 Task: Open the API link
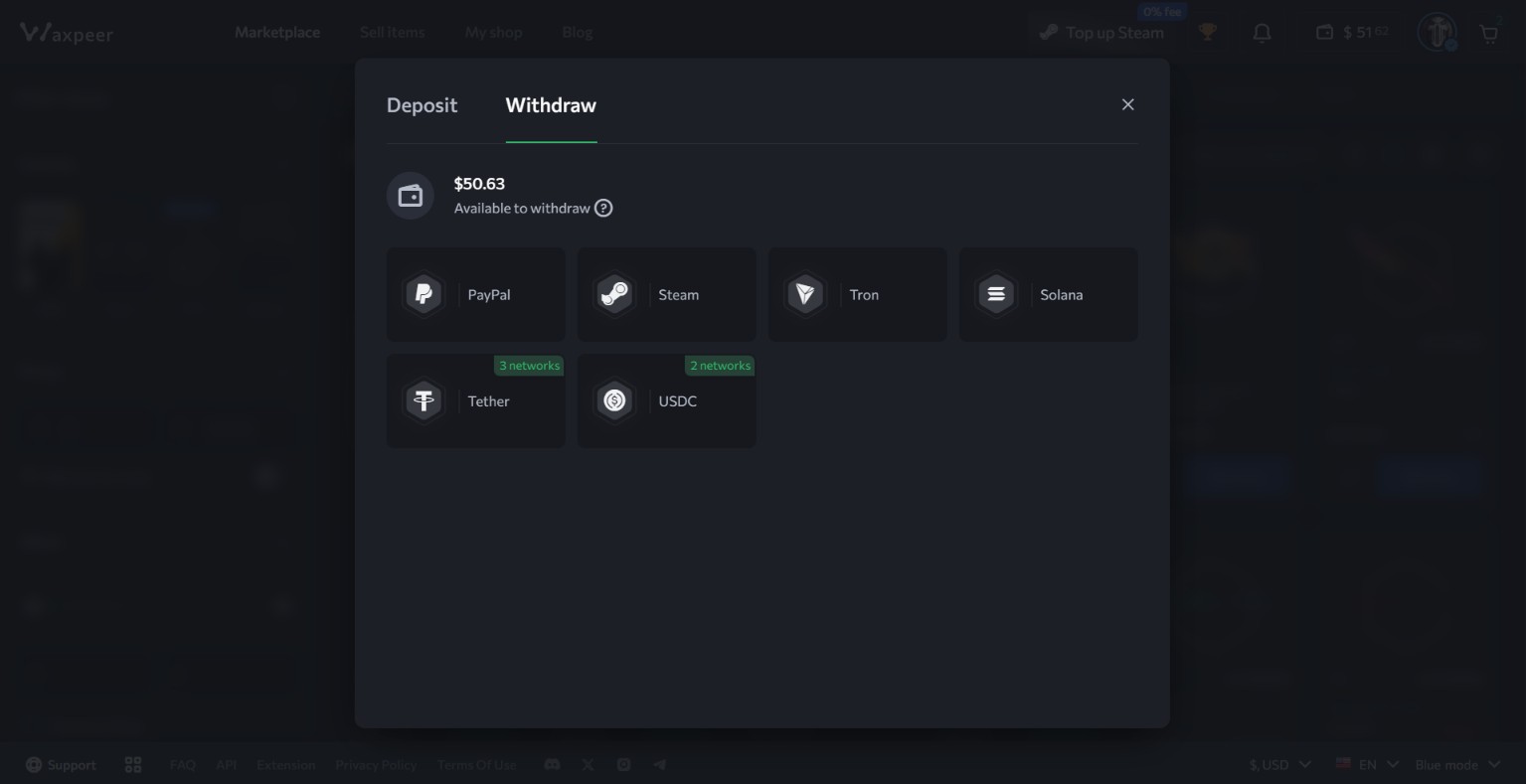tap(226, 765)
